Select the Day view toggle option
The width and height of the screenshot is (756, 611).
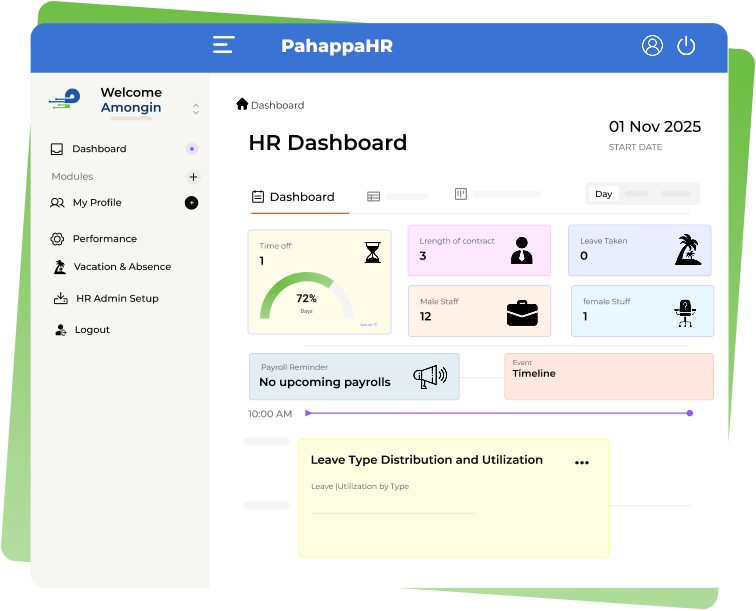pos(603,194)
